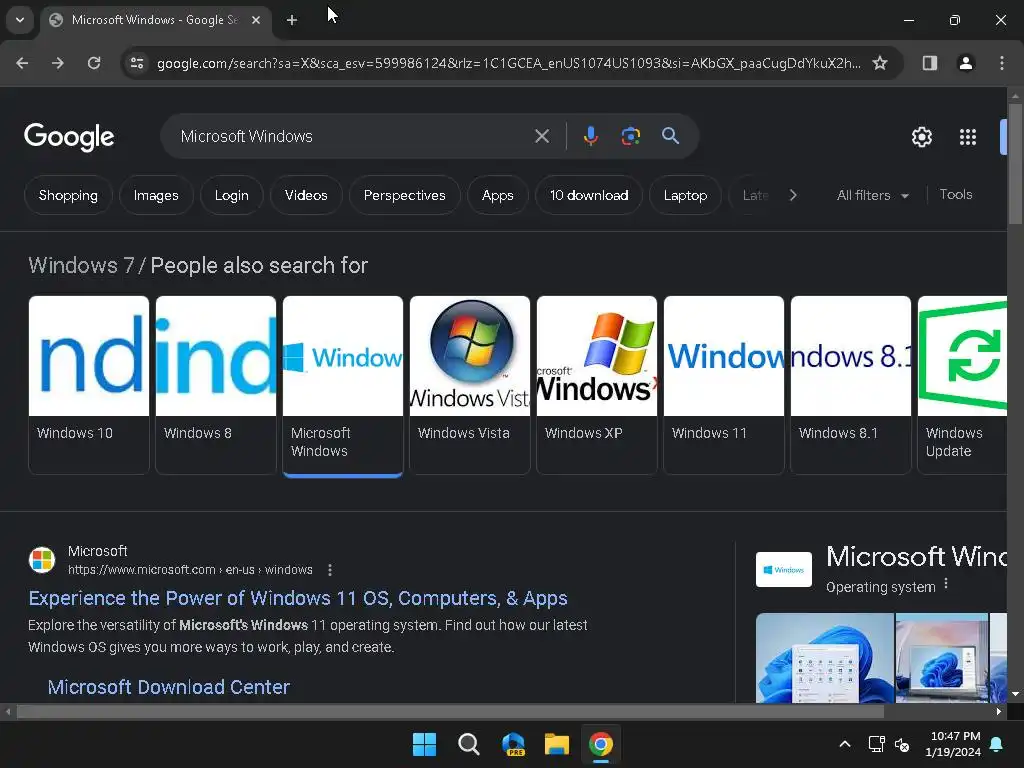
Task: Start search by voice
Action: click(x=590, y=136)
